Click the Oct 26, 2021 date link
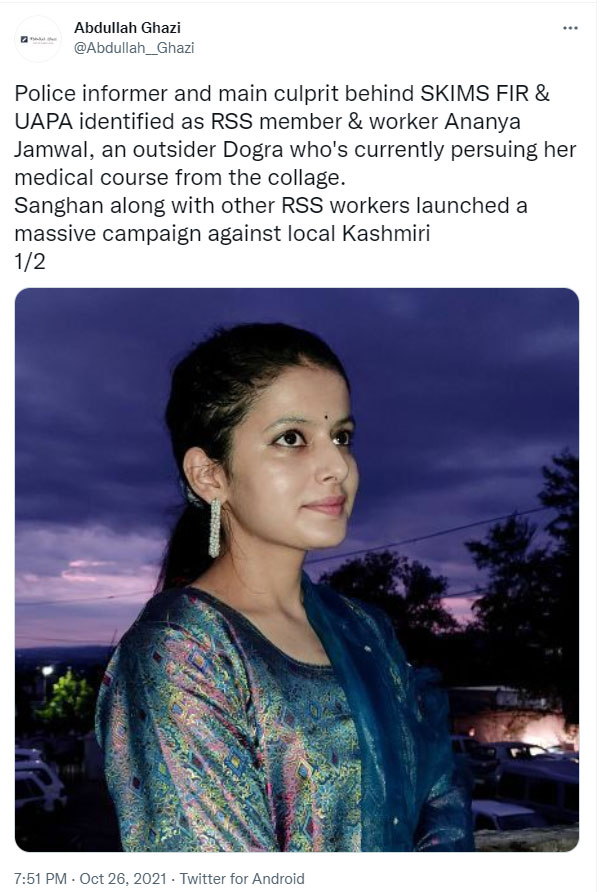 (123, 878)
